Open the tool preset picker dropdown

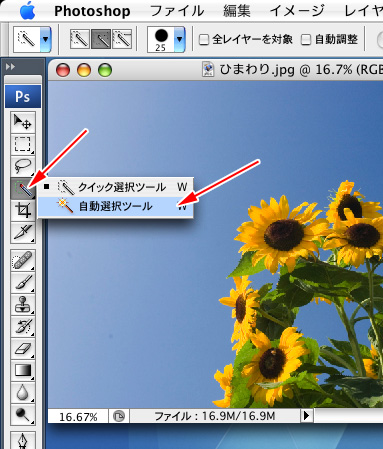tap(45, 39)
